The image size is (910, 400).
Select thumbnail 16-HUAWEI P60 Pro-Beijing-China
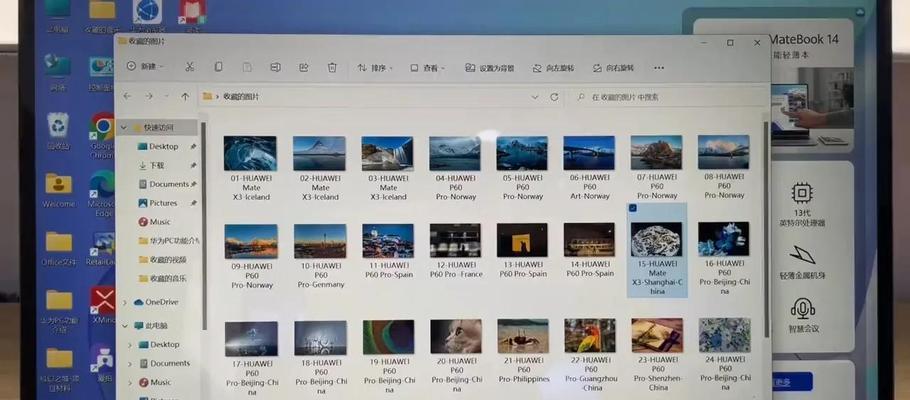click(724, 239)
